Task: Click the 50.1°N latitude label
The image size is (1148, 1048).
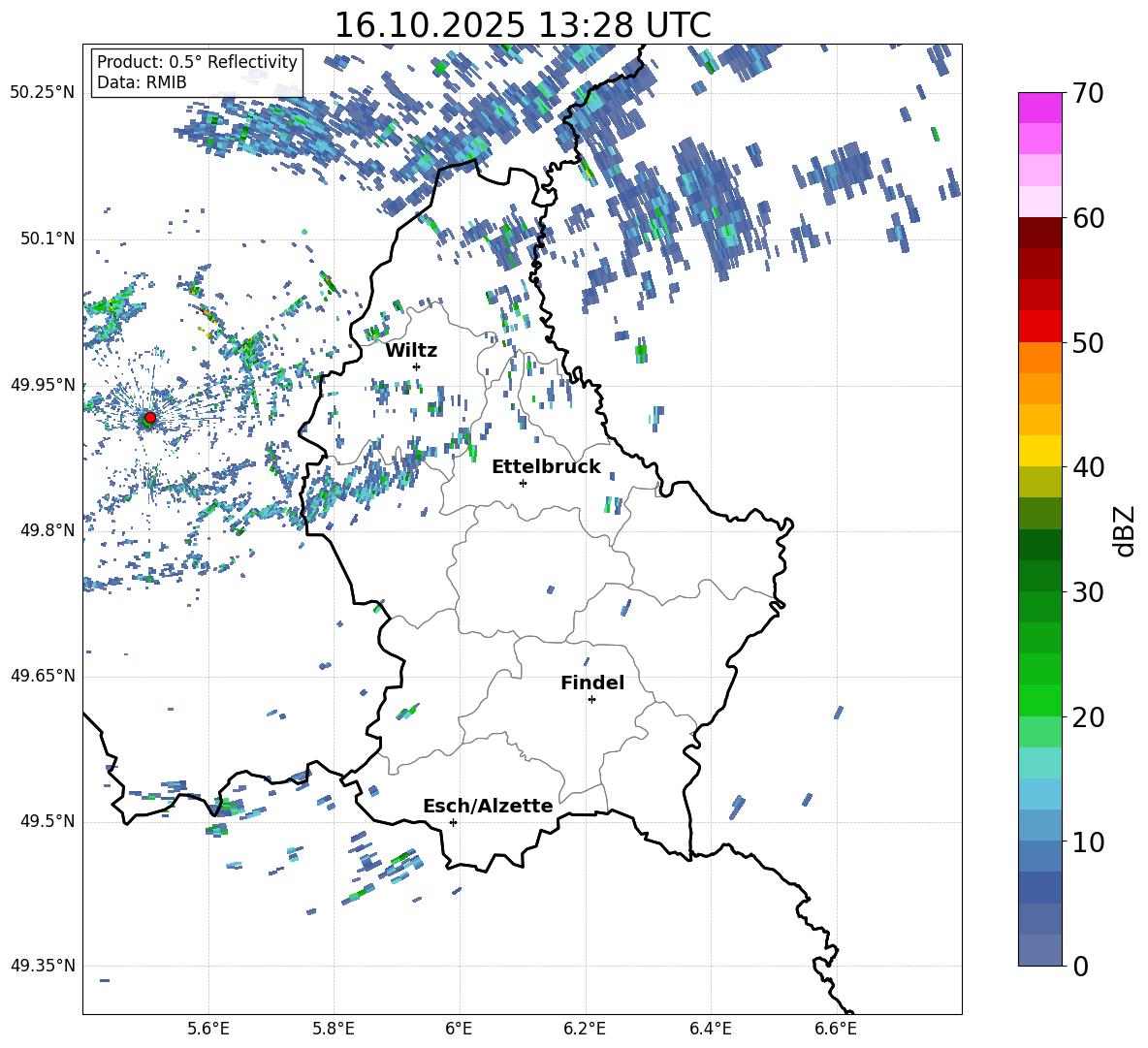Action: pos(47,238)
